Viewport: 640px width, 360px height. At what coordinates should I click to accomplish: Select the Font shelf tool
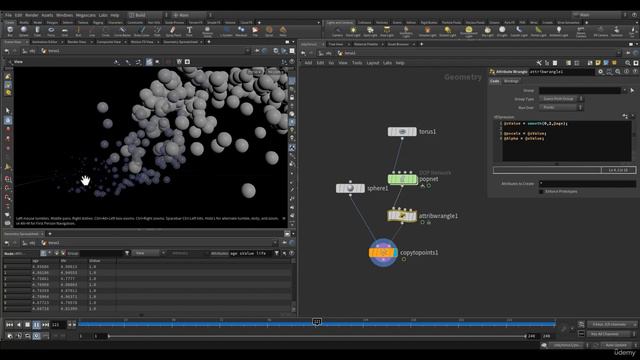[x=189, y=31]
